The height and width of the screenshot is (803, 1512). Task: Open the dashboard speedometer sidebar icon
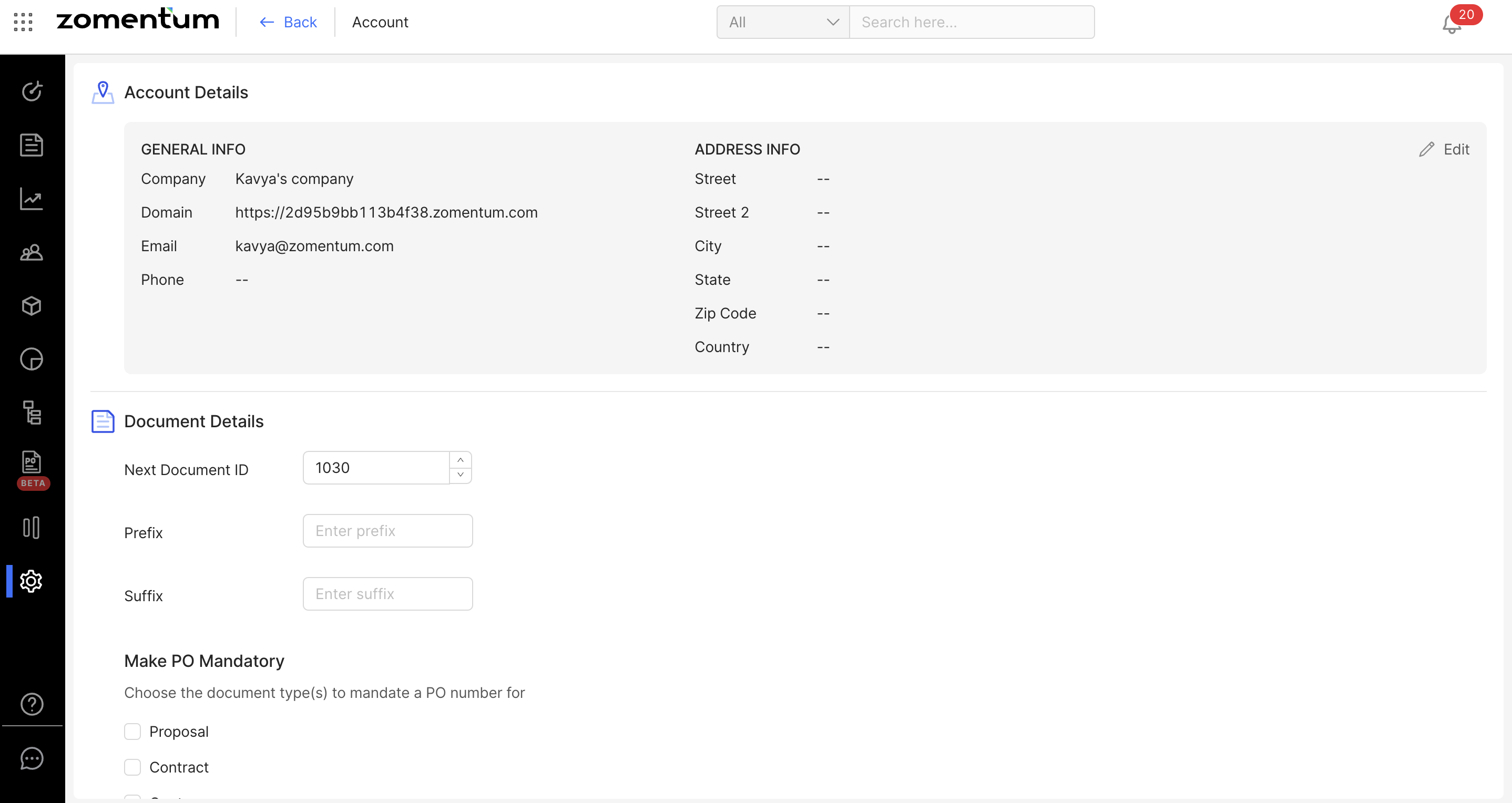coord(32,91)
